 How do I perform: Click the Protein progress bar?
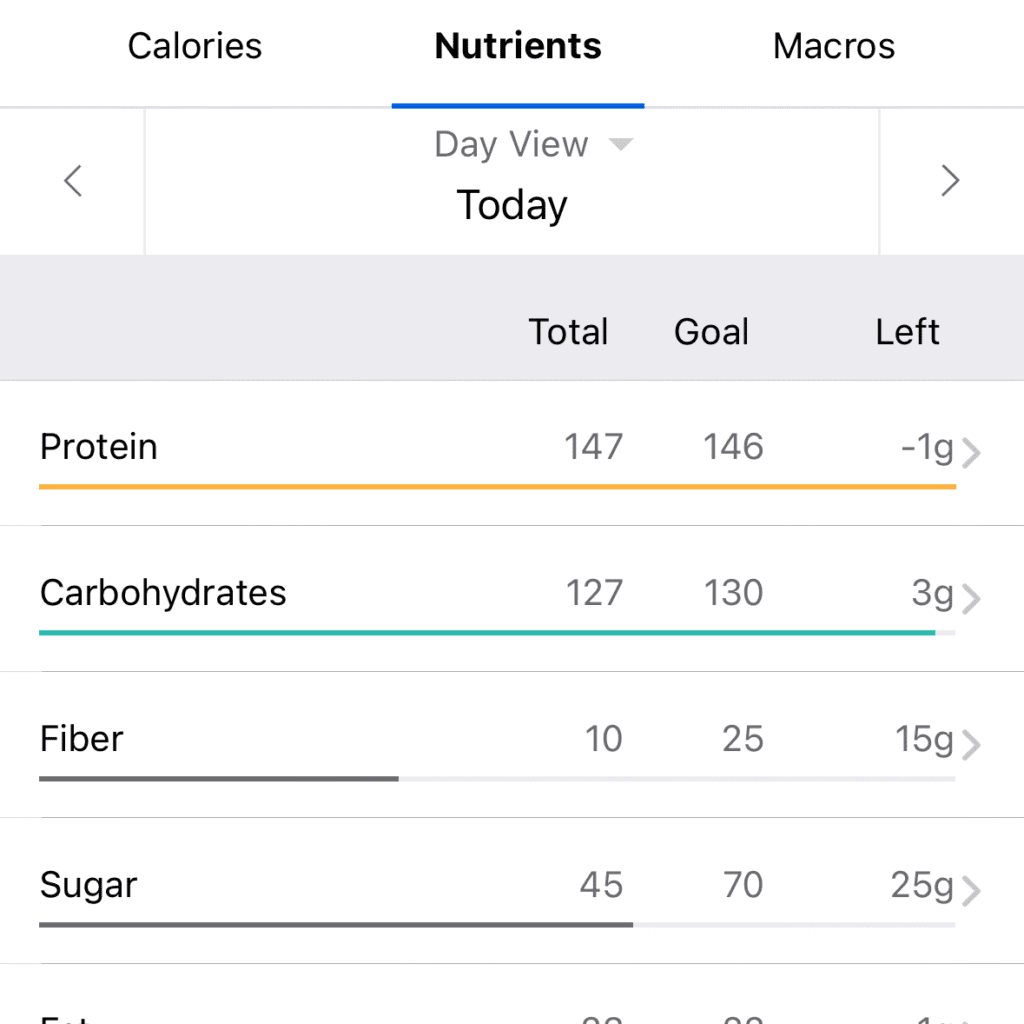497,487
